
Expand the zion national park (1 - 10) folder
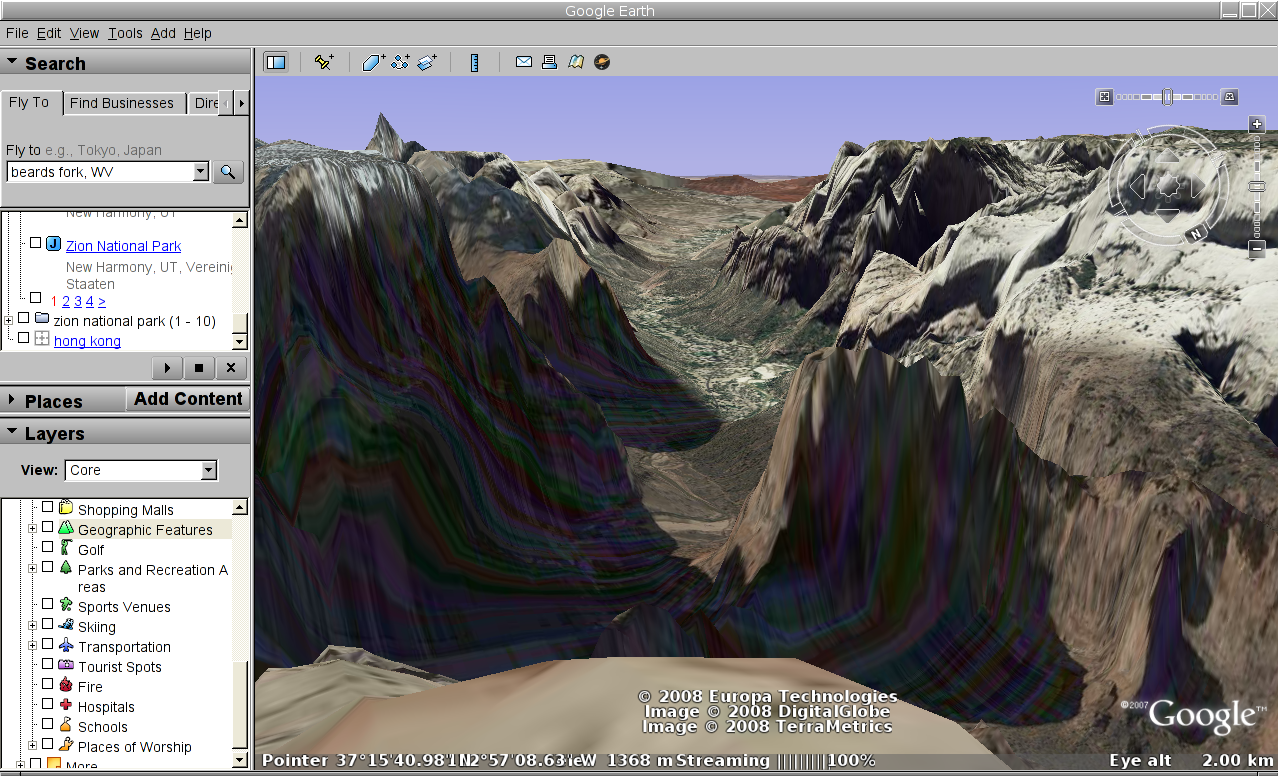coord(9,321)
